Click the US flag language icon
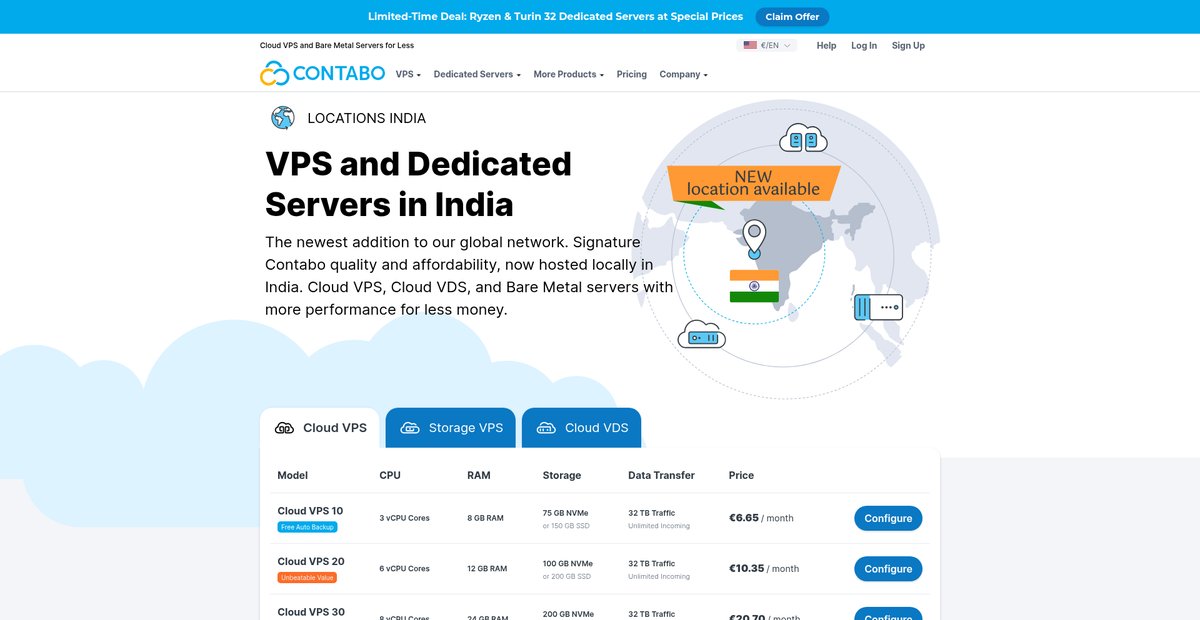The image size is (1200, 620). point(750,45)
